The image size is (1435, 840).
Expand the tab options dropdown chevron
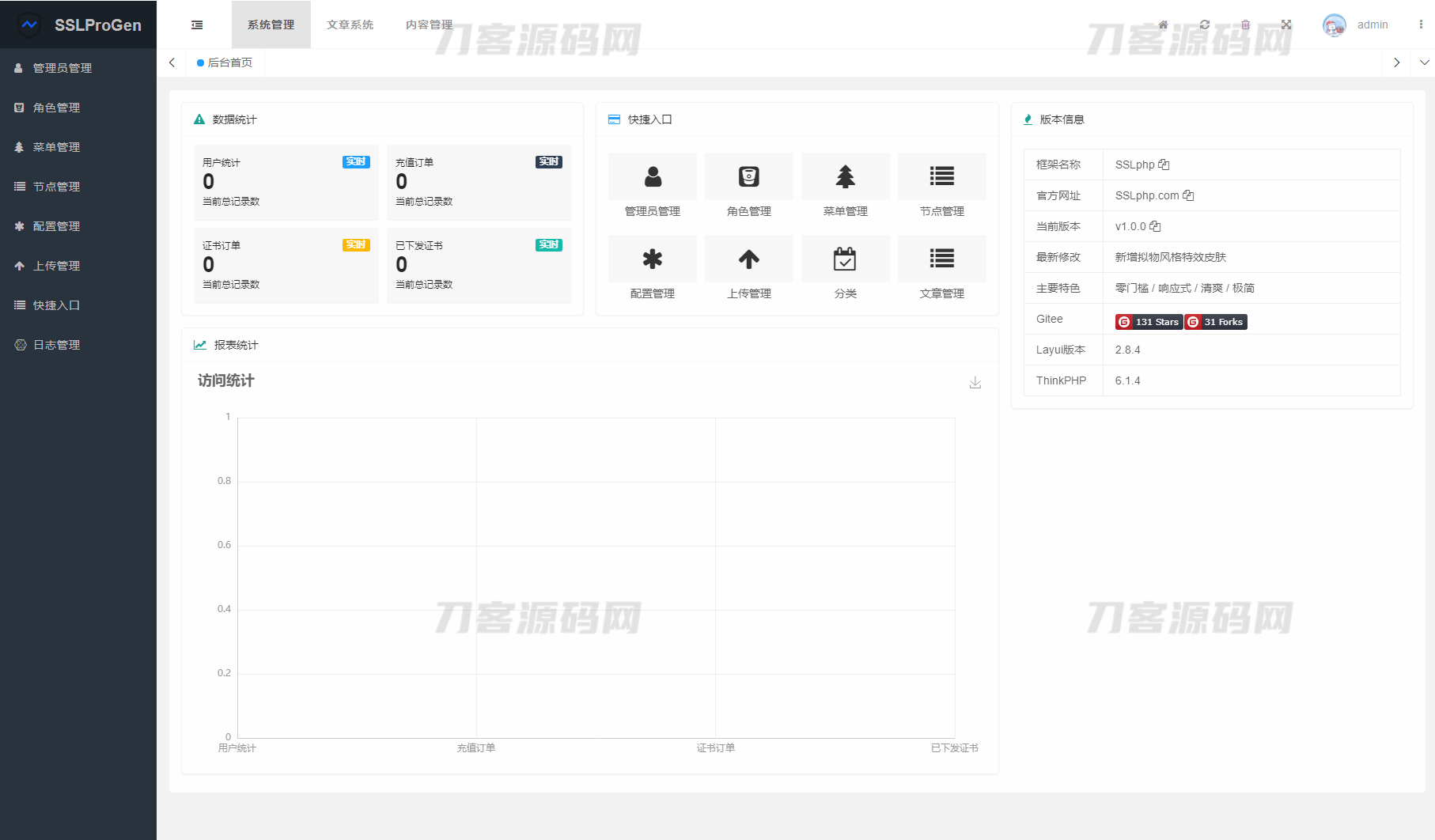[x=1424, y=62]
